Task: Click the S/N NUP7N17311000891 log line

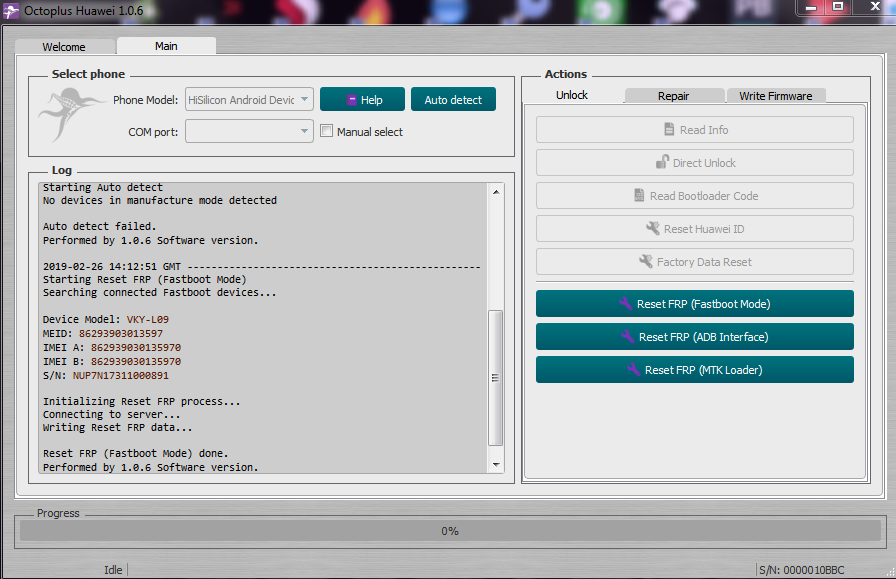Action: [106, 376]
